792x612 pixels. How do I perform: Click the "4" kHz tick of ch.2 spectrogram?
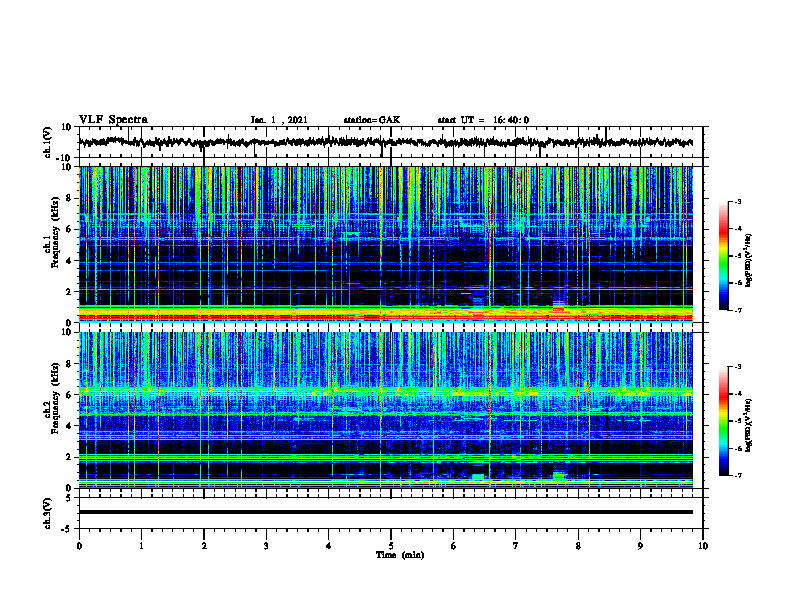point(70,426)
